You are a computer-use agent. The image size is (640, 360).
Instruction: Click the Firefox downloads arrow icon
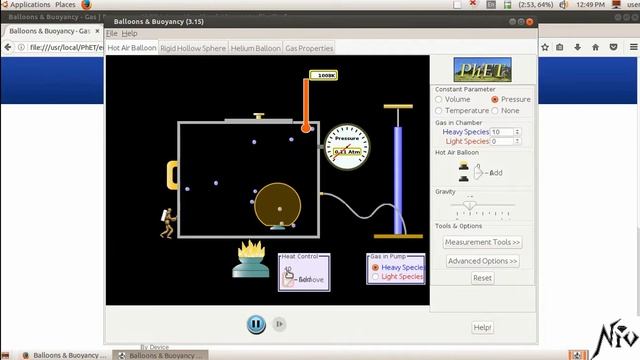coord(578,47)
